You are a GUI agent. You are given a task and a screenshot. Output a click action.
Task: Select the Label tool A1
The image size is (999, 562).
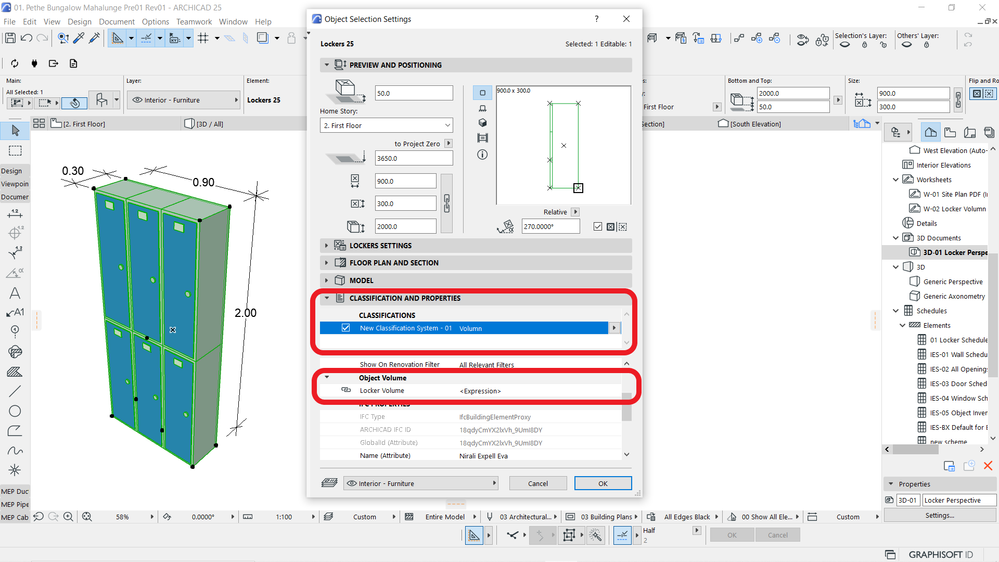pyautogui.click(x=15, y=312)
